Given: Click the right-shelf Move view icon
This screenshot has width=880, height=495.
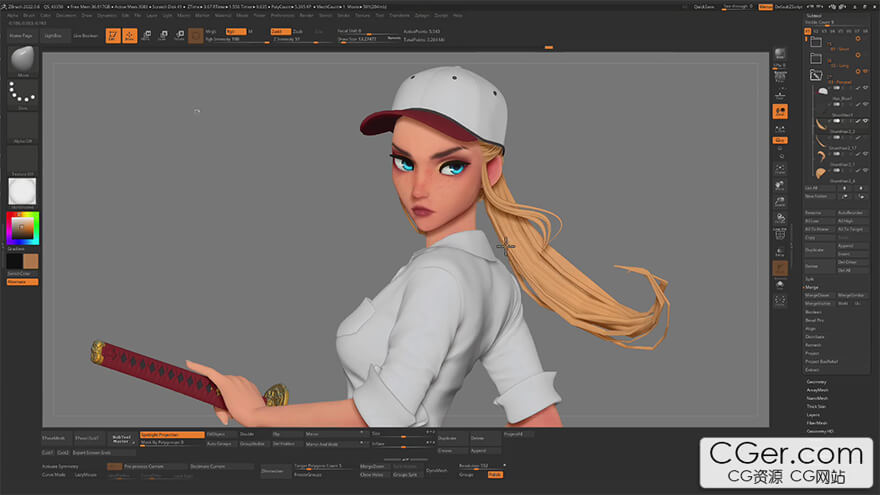Looking at the screenshot, I should coord(780,185).
